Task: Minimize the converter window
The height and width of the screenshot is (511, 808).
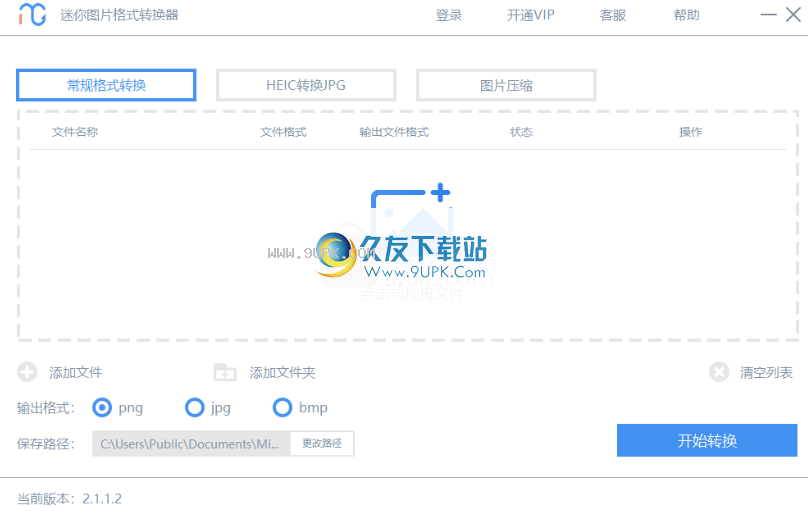Action: pos(768,14)
